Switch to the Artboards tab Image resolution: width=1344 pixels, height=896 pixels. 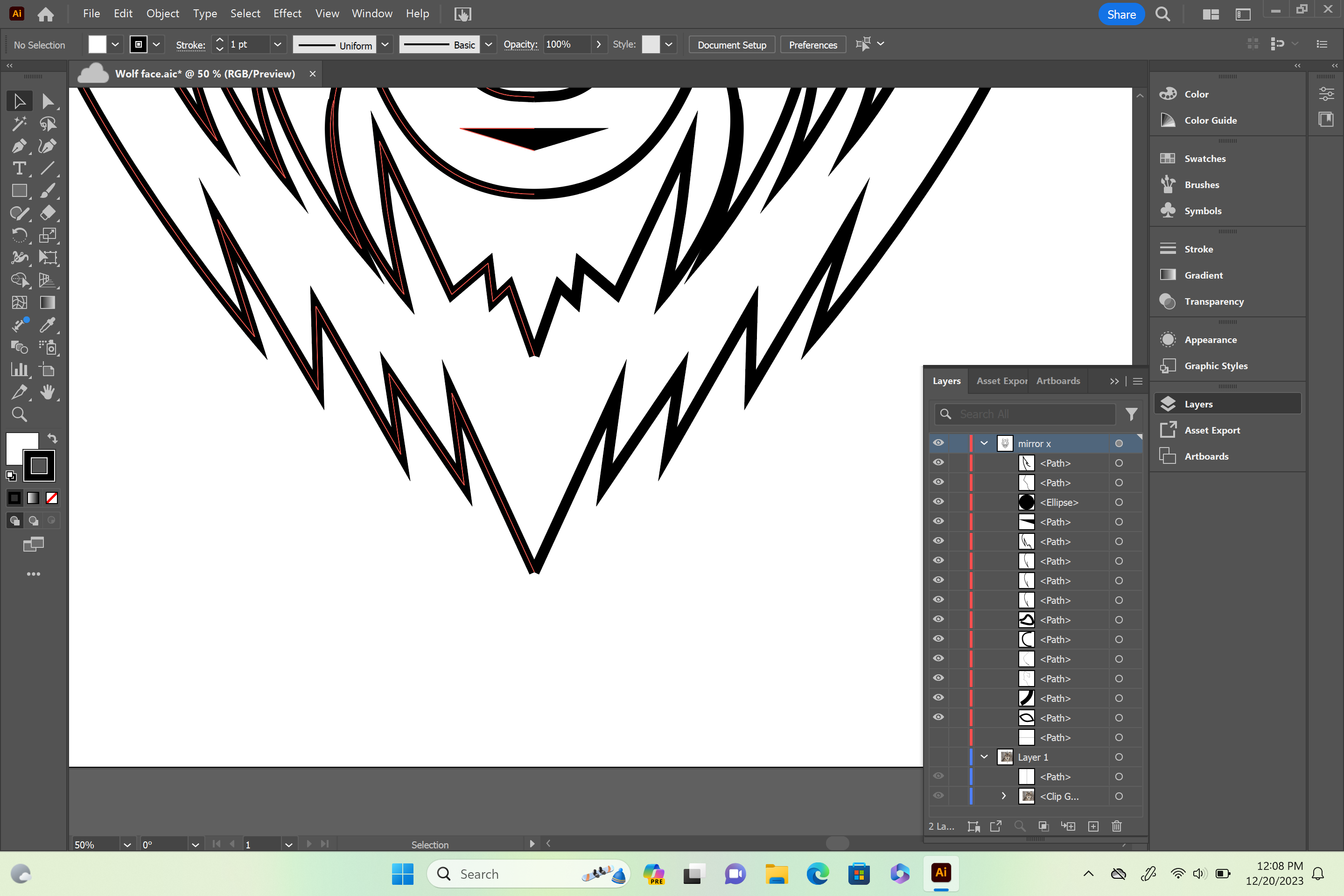(x=1058, y=381)
